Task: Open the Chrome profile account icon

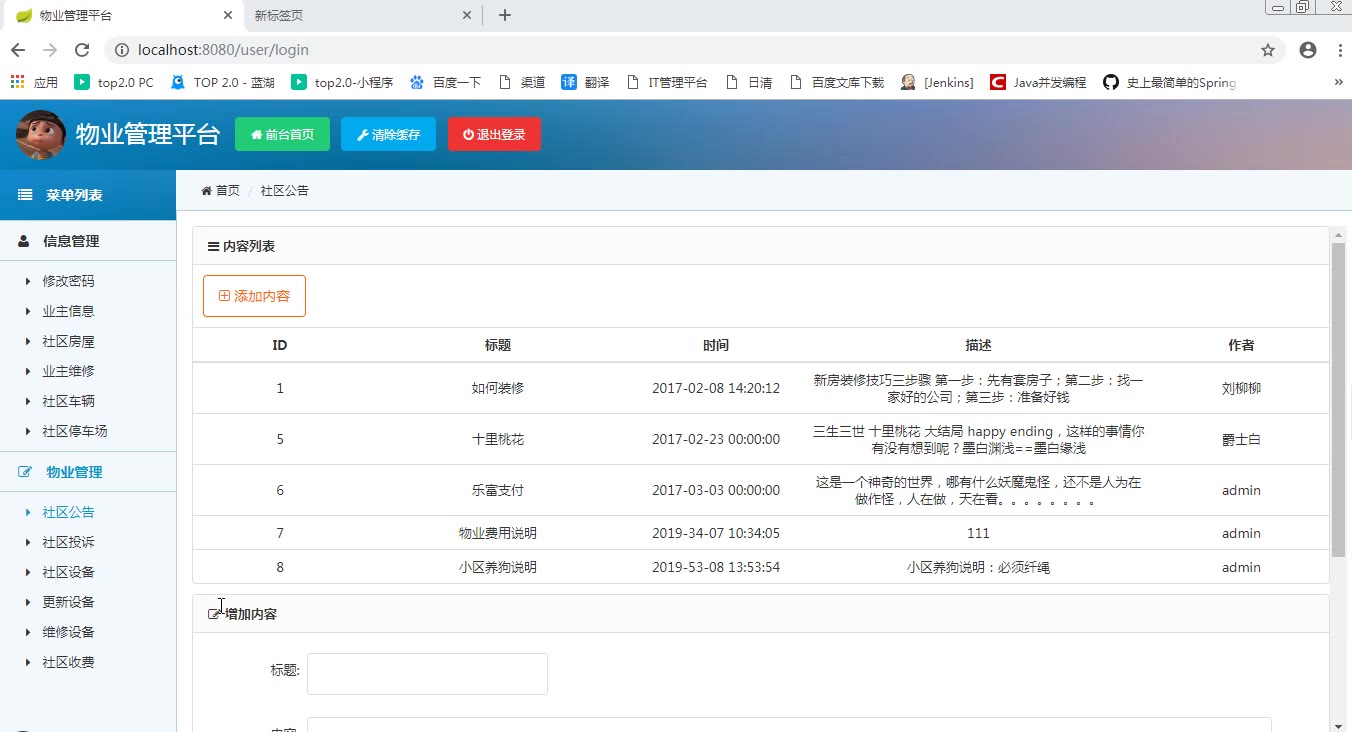Action: point(1307,50)
